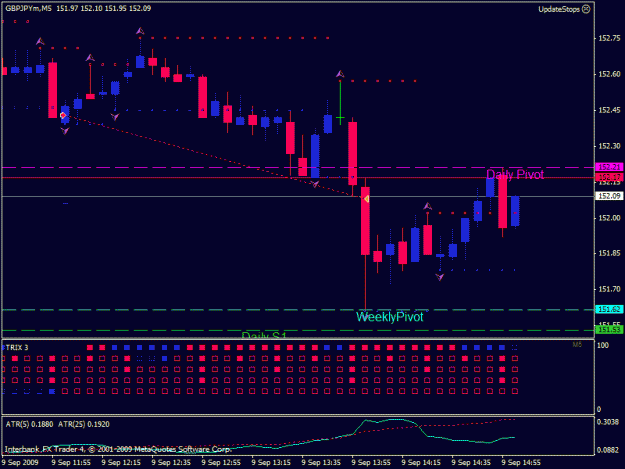
Task: Click the 9 Sep 12:55 time label
Action: [x=221, y=463]
